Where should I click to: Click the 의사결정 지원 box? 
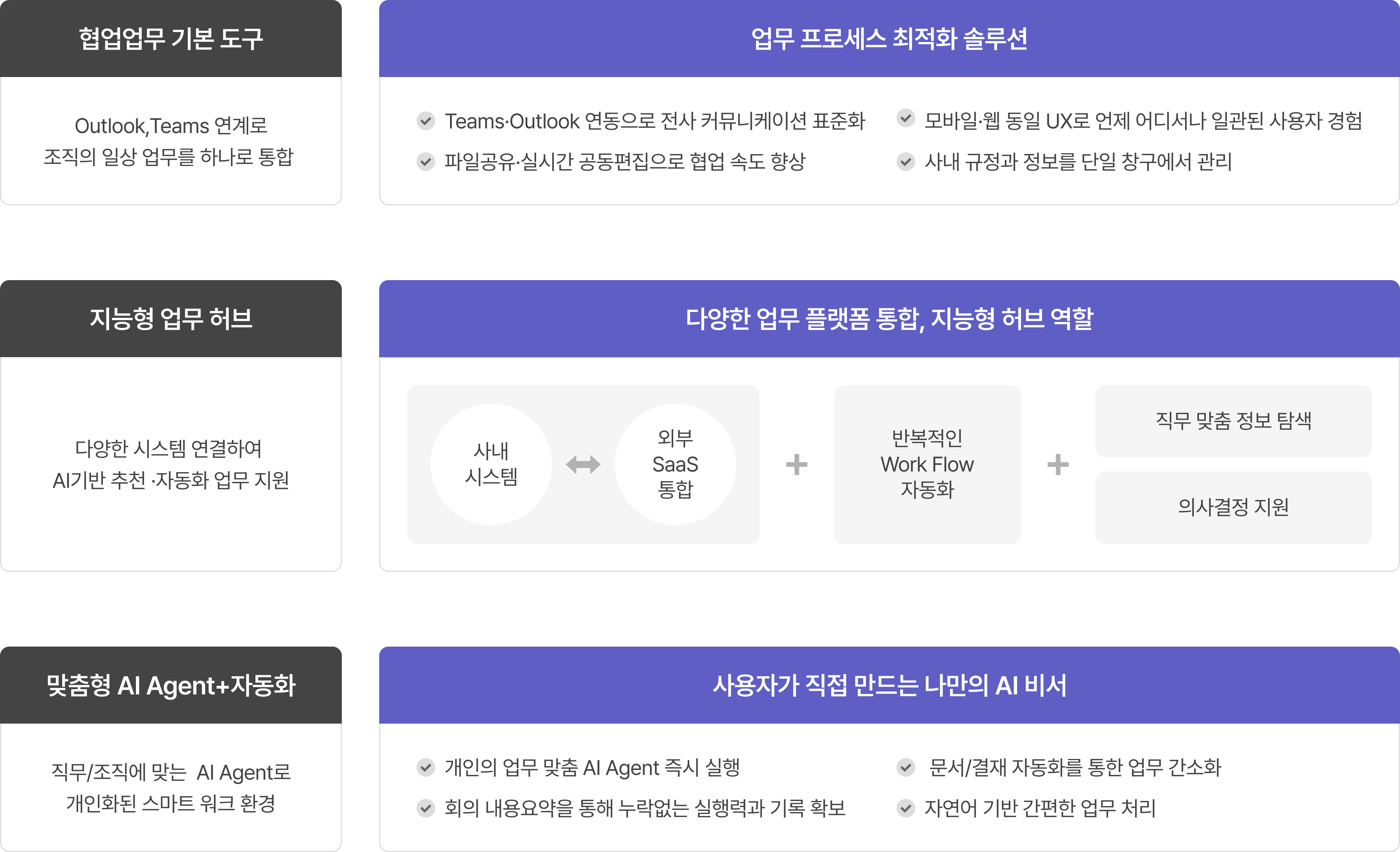pos(1233,507)
